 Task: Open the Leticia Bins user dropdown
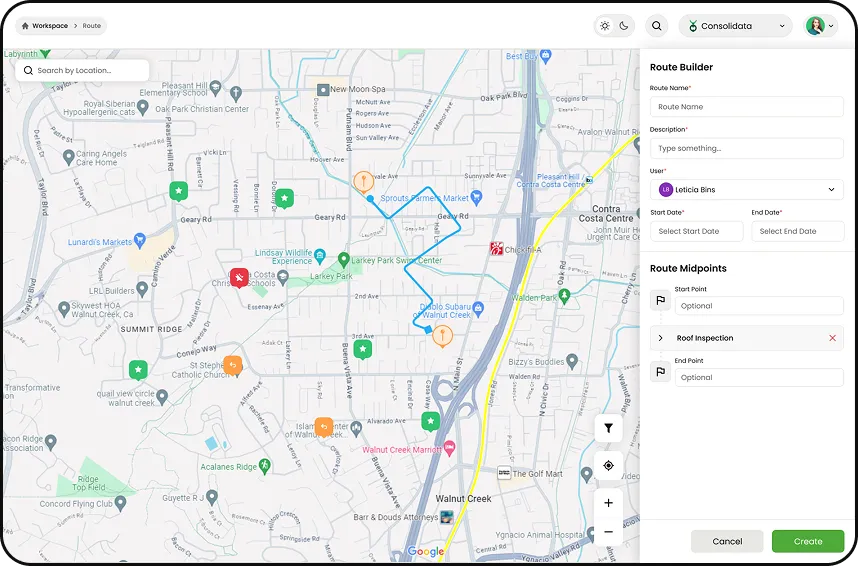[746, 189]
